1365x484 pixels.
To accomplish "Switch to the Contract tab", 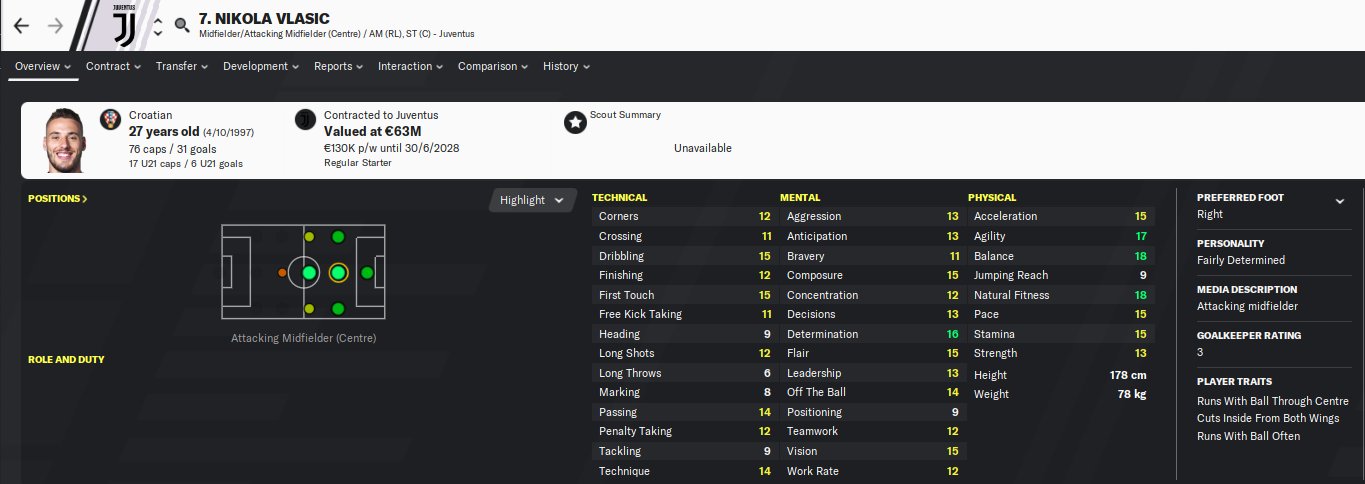I will [x=113, y=66].
